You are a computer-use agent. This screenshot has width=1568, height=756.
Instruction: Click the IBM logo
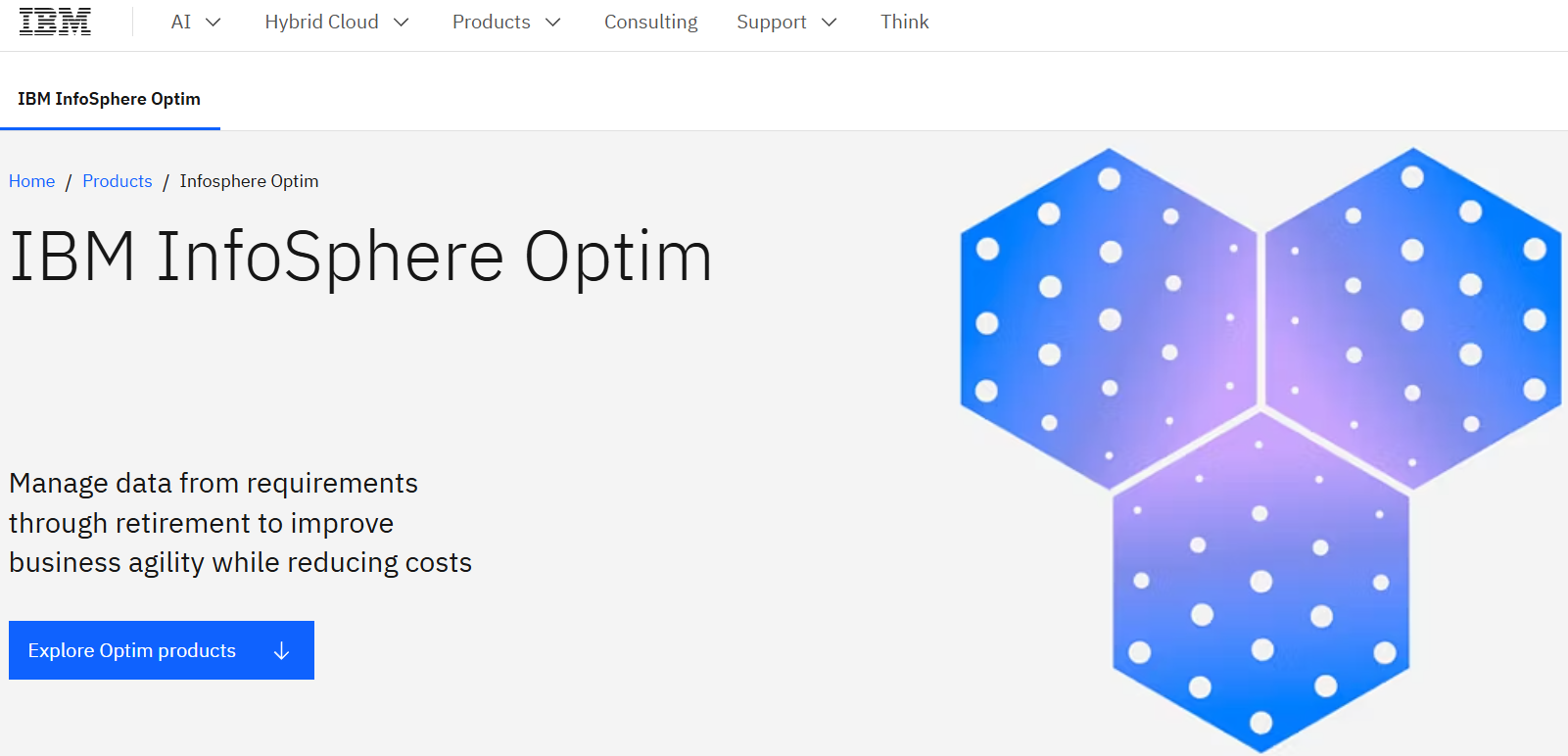[55, 22]
